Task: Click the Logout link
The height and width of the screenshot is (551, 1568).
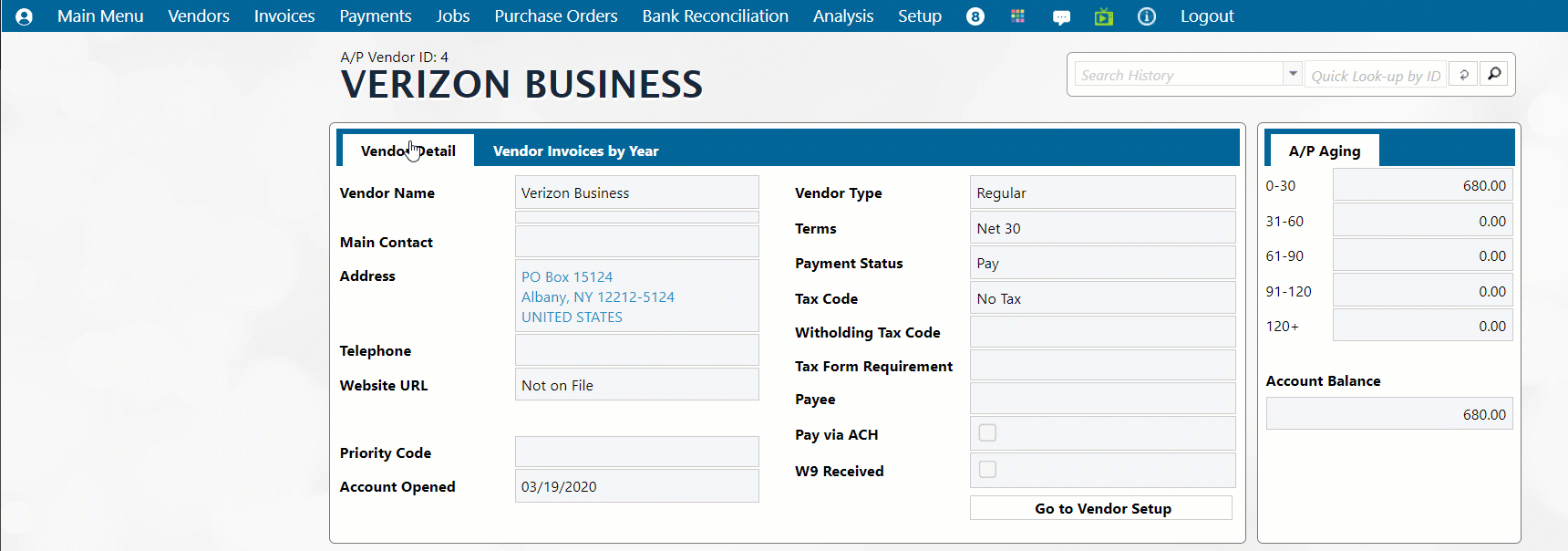Action: [x=1207, y=16]
